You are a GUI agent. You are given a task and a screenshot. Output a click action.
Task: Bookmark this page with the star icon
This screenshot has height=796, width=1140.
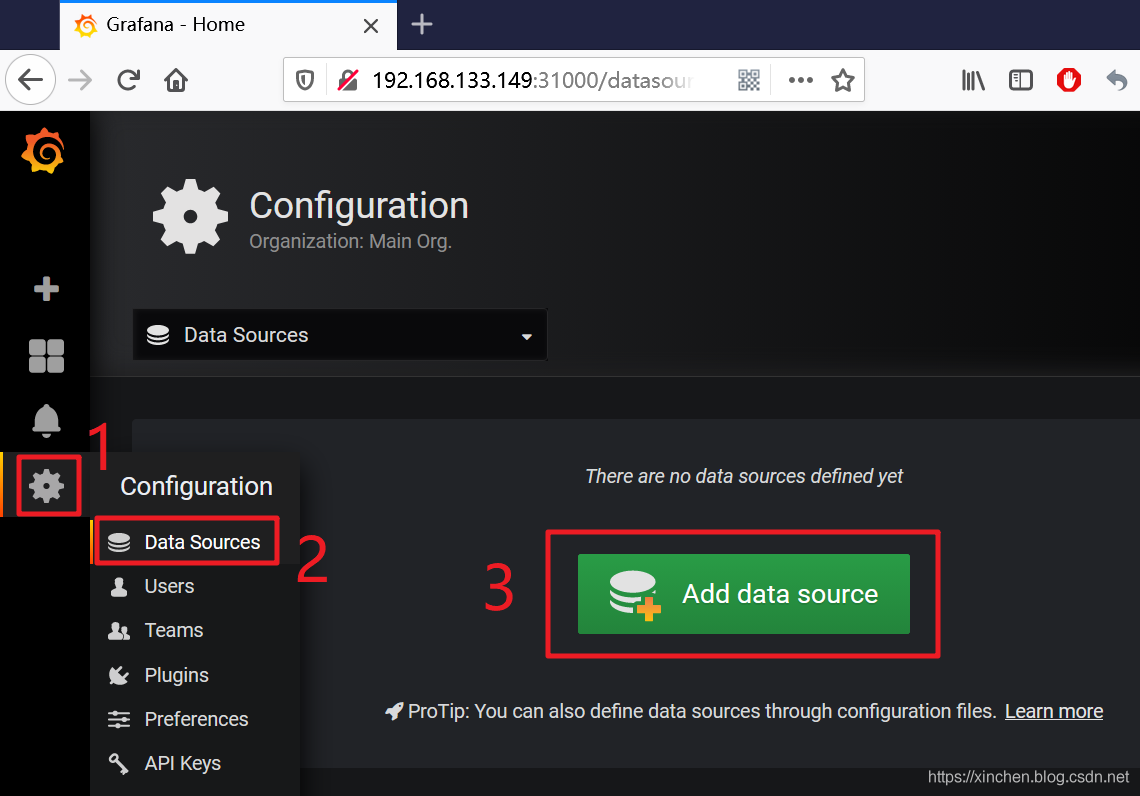click(x=843, y=80)
